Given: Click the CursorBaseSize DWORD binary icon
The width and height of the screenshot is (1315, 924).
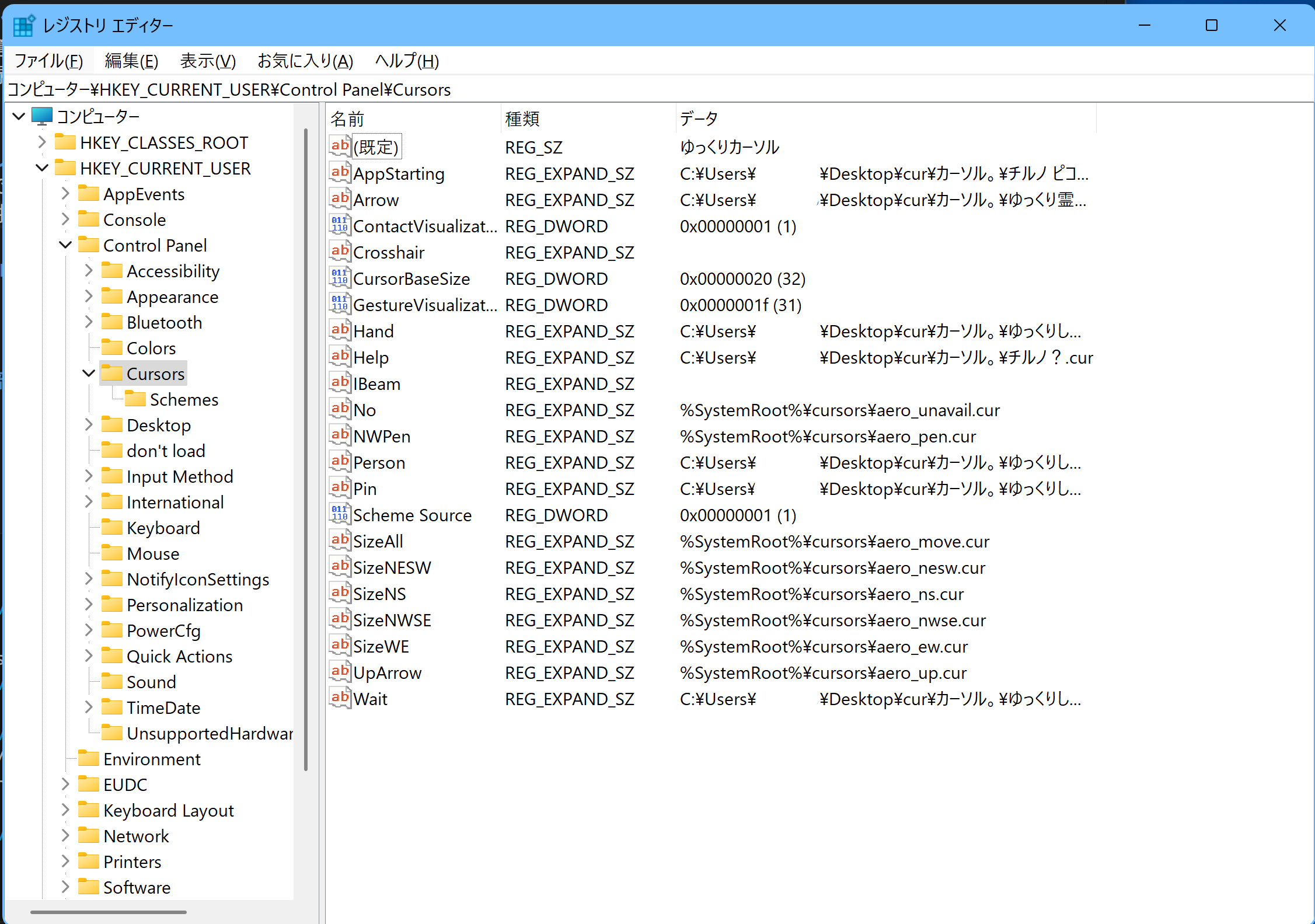Looking at the screenshot, I should click(340, 277).
